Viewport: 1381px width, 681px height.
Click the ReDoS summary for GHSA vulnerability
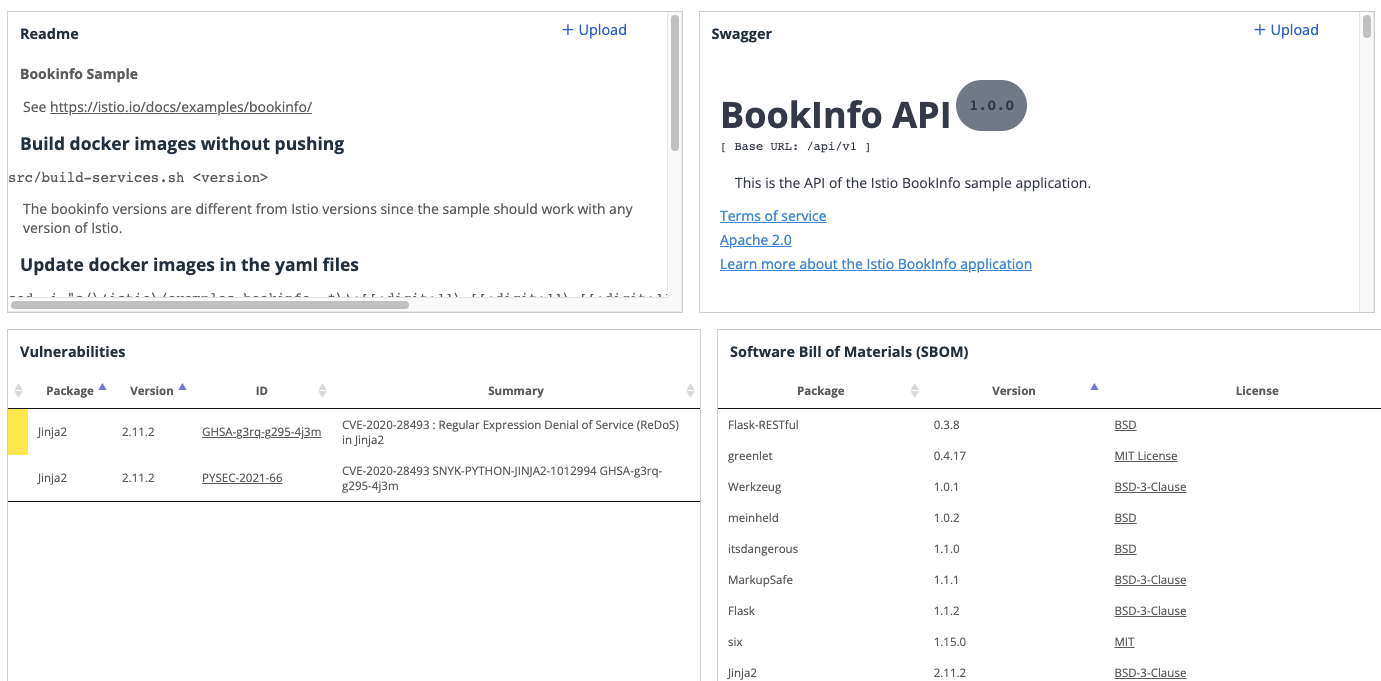click(x=510, y=432)
